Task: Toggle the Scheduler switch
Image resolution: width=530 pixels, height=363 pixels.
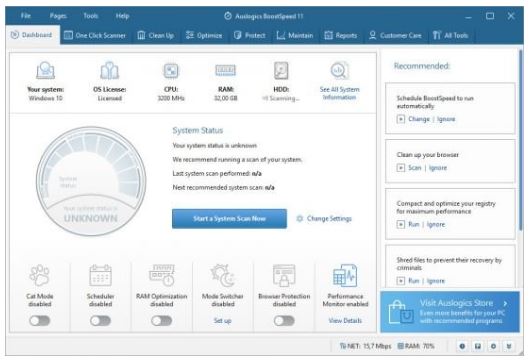Action: coord(100,321)
